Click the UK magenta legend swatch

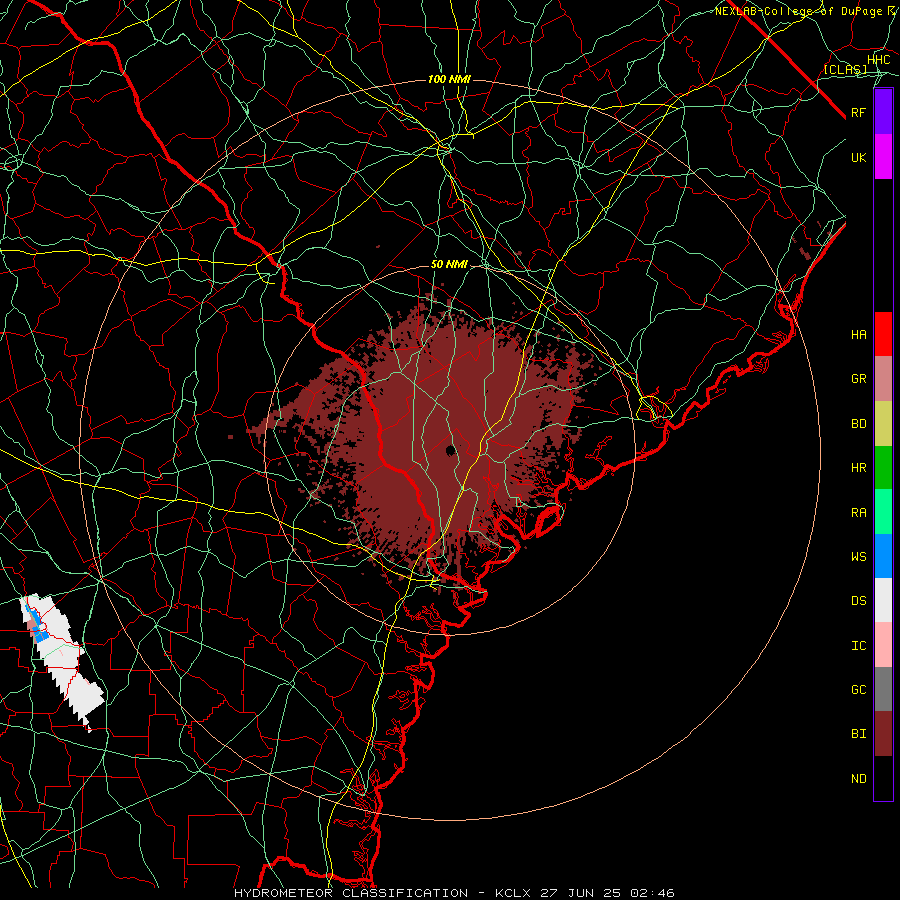tap(883, 157)
